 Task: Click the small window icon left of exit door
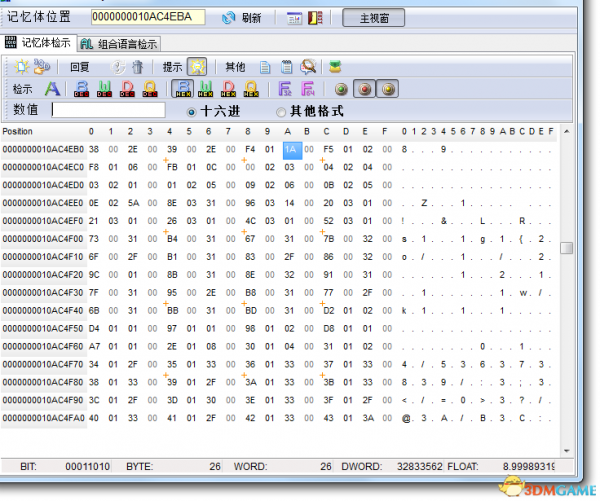pos(294,18)
